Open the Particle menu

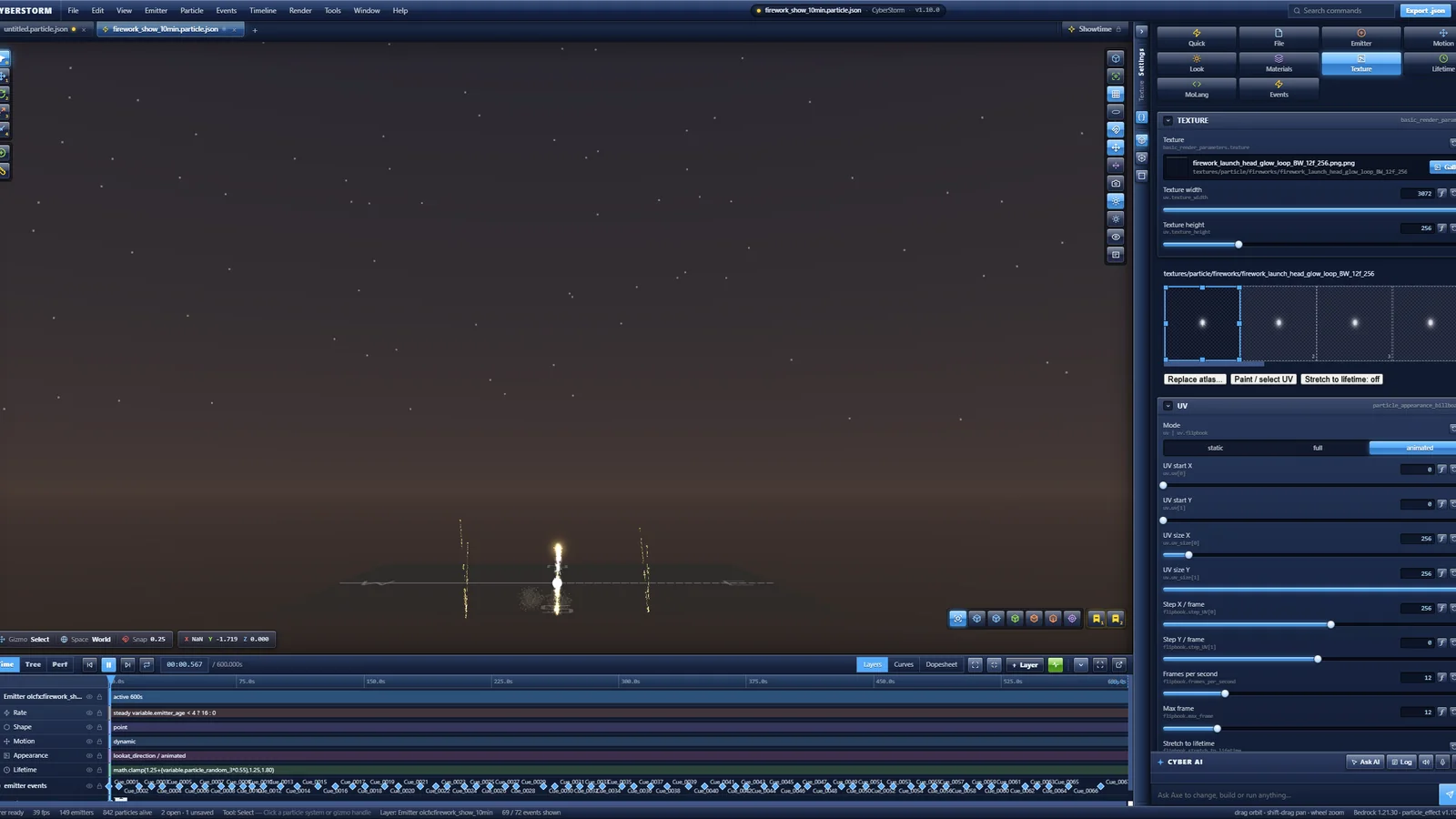pyautogui.click(x=192, y=11)
